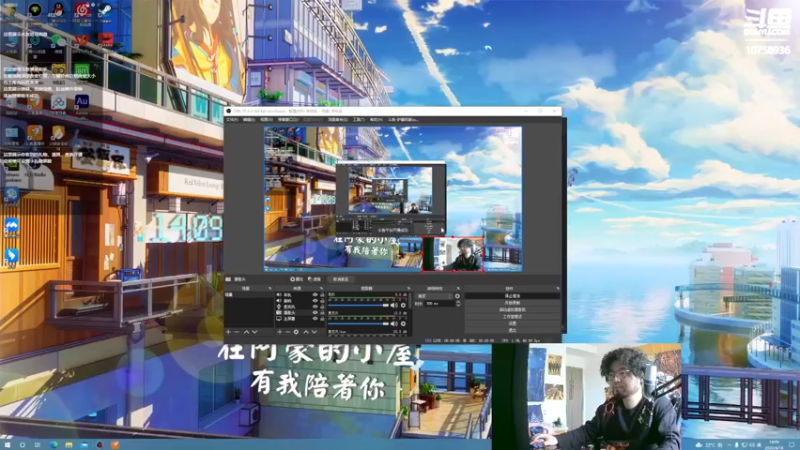Click the transition duration stepper arrows
The image size is (800, 450).
(x=458, y=304)
